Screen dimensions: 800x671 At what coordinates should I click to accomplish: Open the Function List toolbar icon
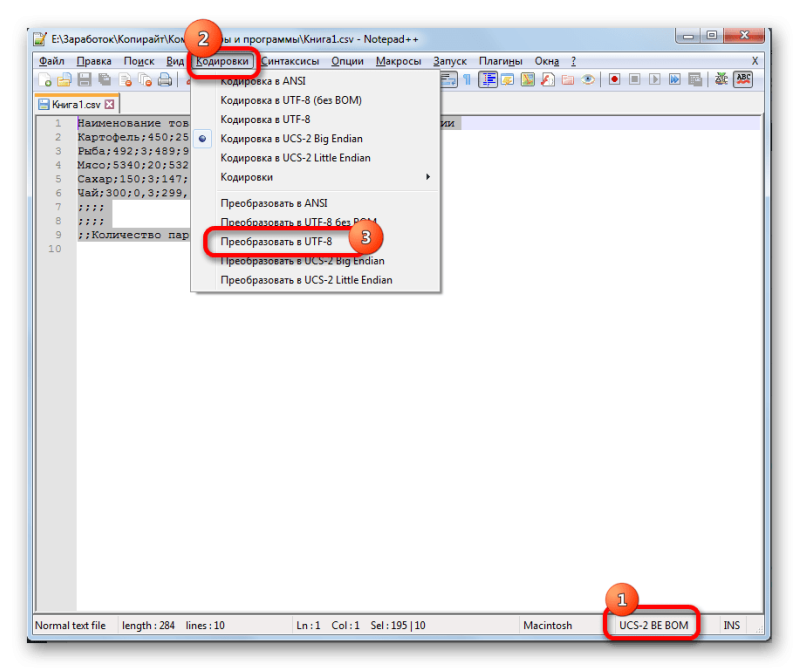(x=547, y=80)
